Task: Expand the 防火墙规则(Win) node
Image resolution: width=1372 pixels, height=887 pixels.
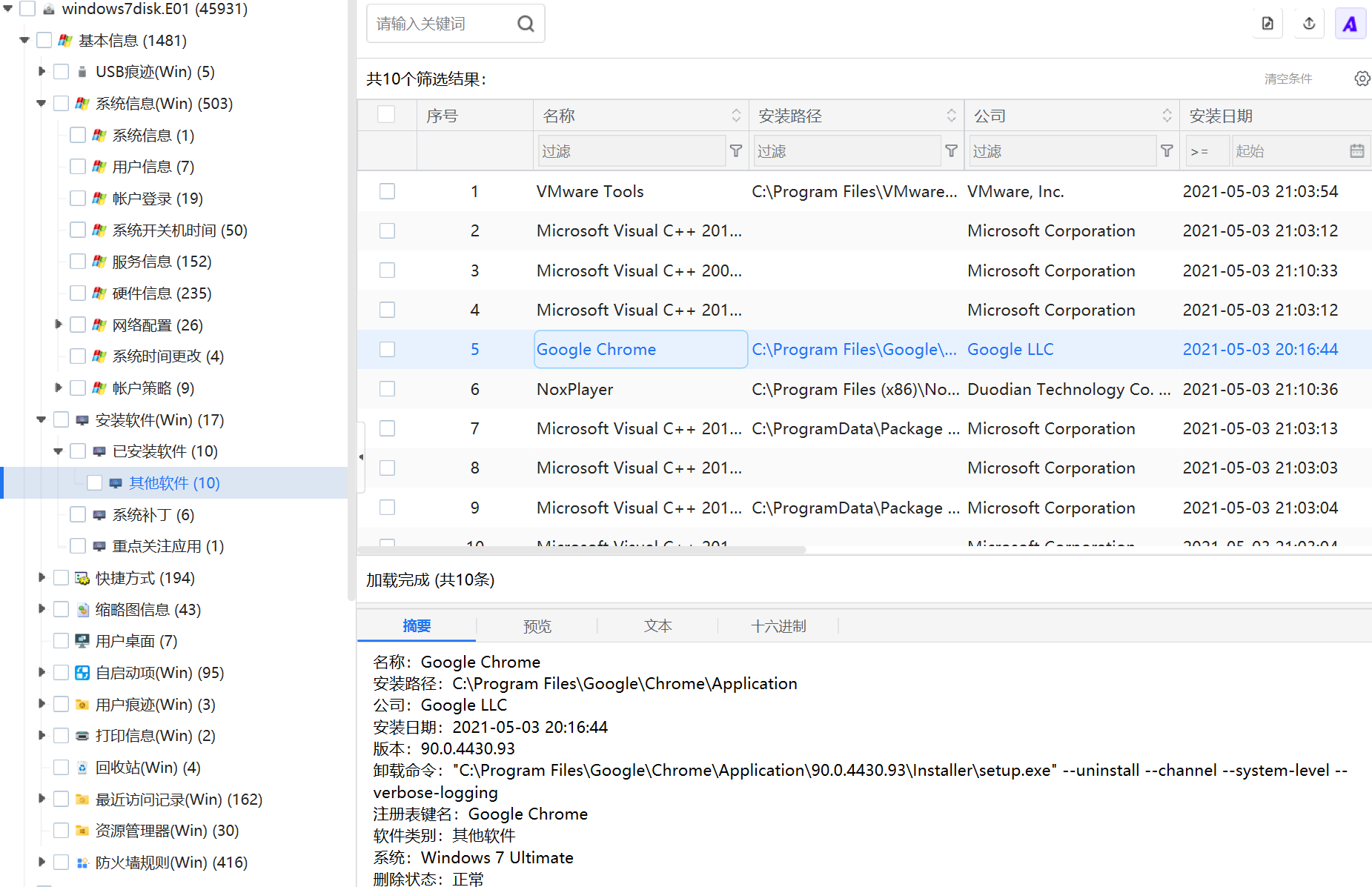Action: 42,862
